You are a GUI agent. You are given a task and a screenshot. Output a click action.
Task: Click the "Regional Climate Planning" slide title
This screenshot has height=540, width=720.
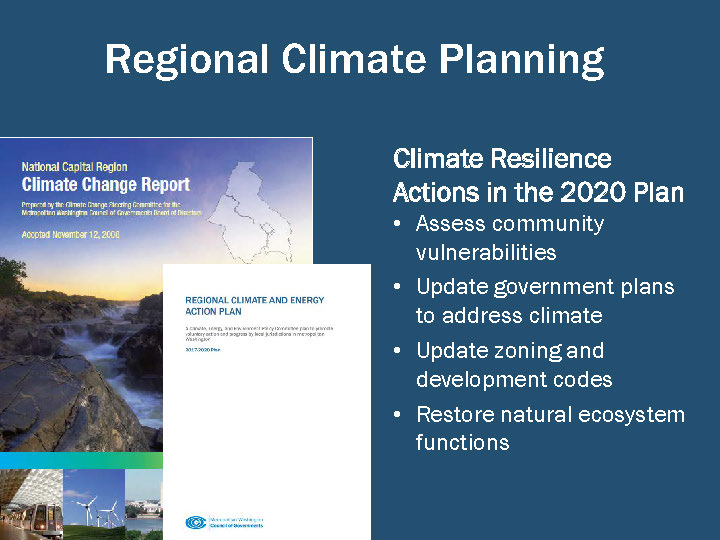pyautogui.click(x=354, y=60)
